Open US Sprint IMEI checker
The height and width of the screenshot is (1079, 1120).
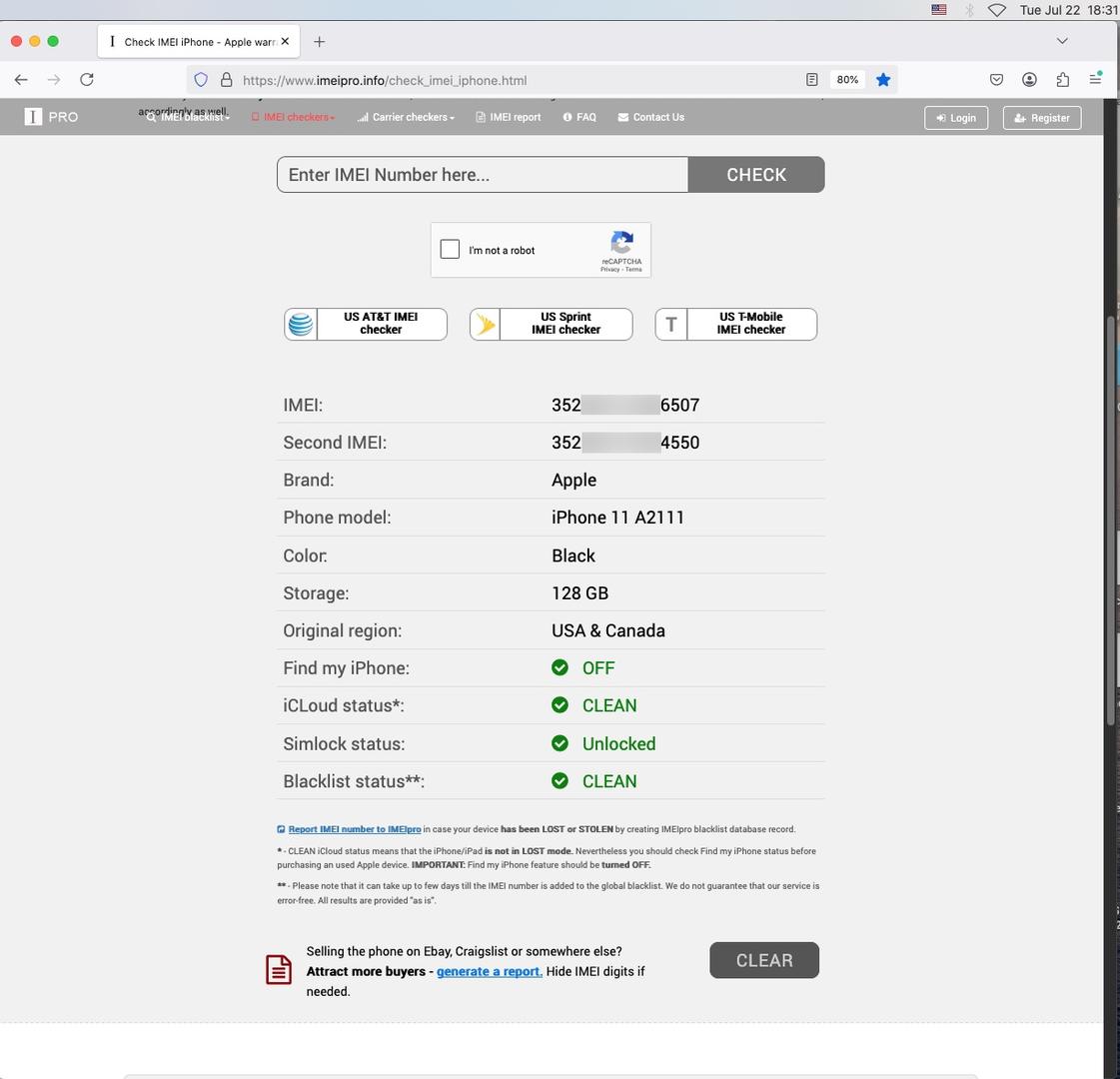551,325
